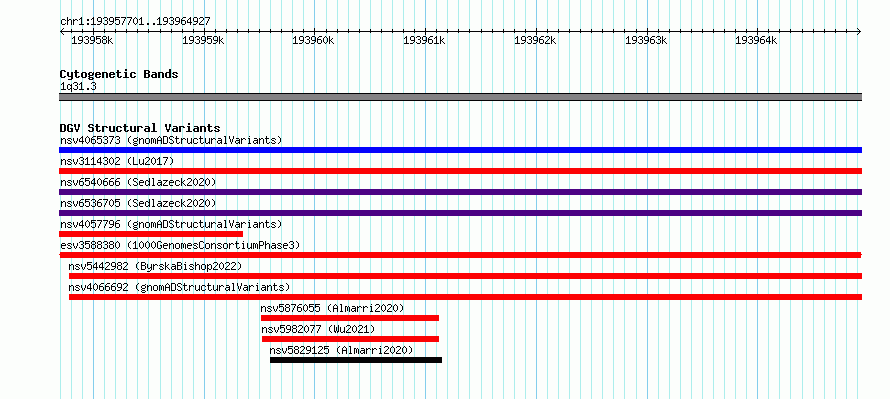This screenshot has height=399, width=890.
Task: Click the DGV Structural Variants track title
Action: 140,128
